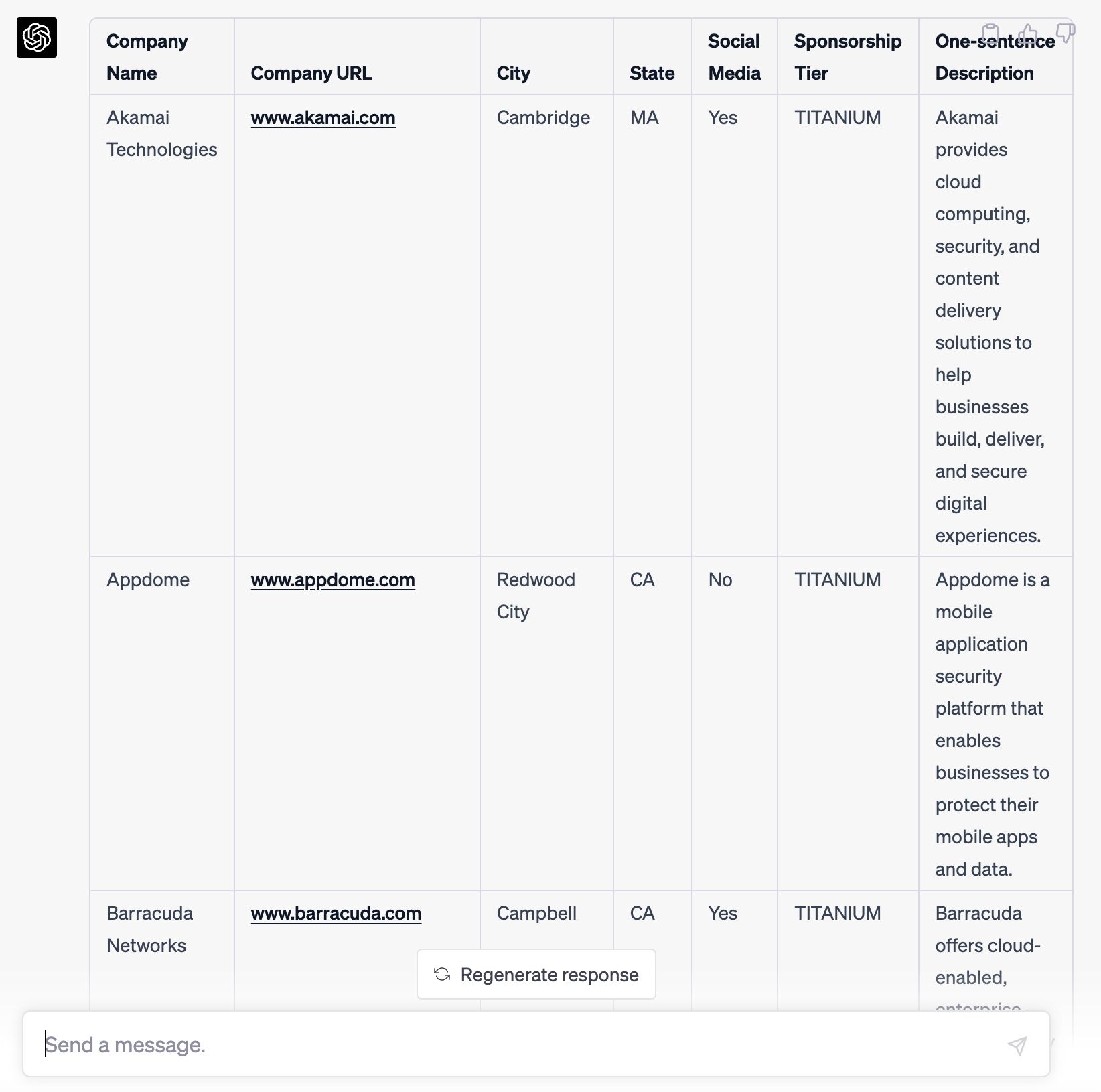
Task: Click the paper plane send icon
Action: 1017,1044
